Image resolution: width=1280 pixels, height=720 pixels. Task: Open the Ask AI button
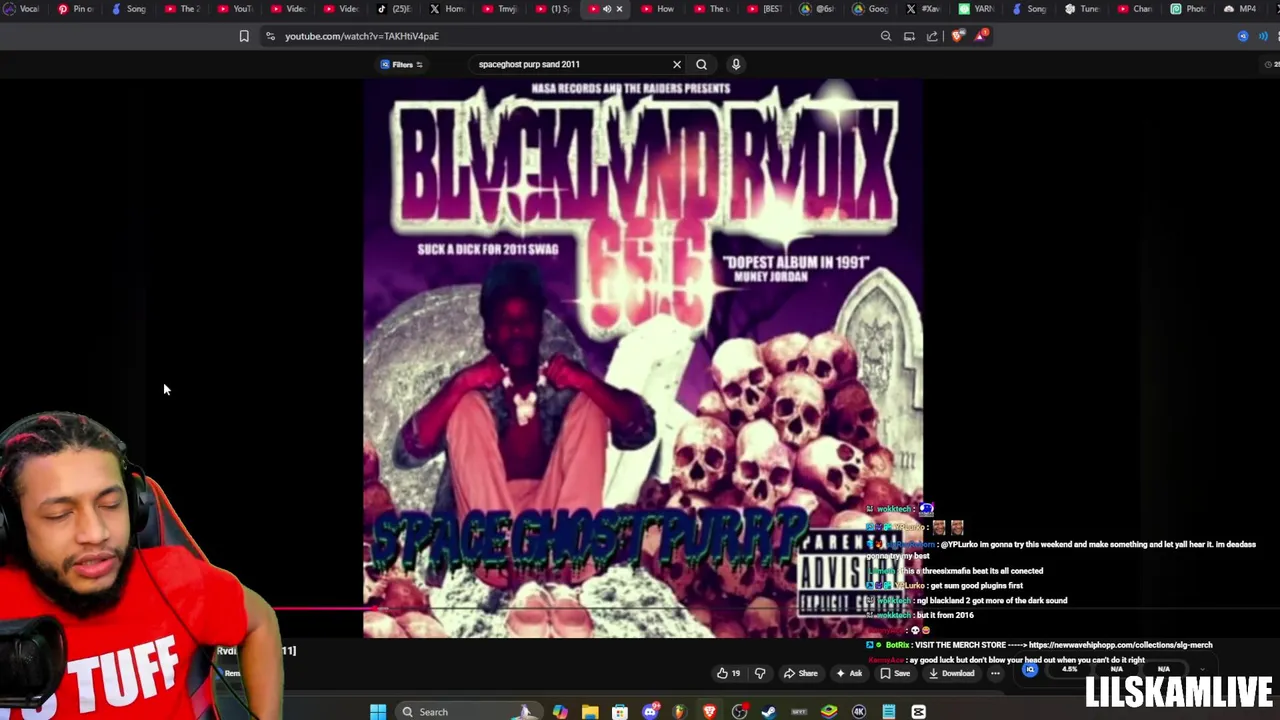(x=848, y=673)
